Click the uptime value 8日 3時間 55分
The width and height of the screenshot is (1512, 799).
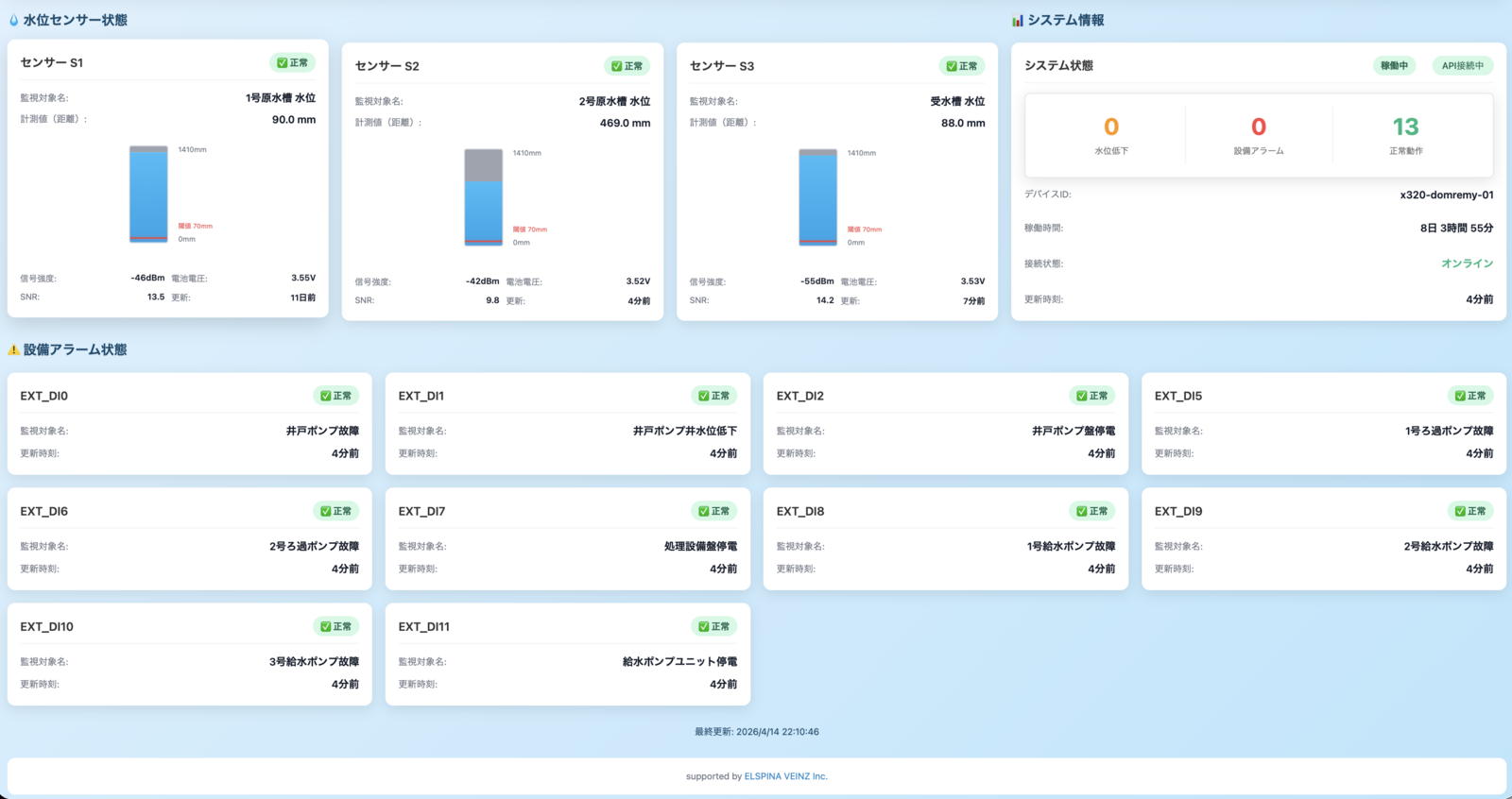1456,228
